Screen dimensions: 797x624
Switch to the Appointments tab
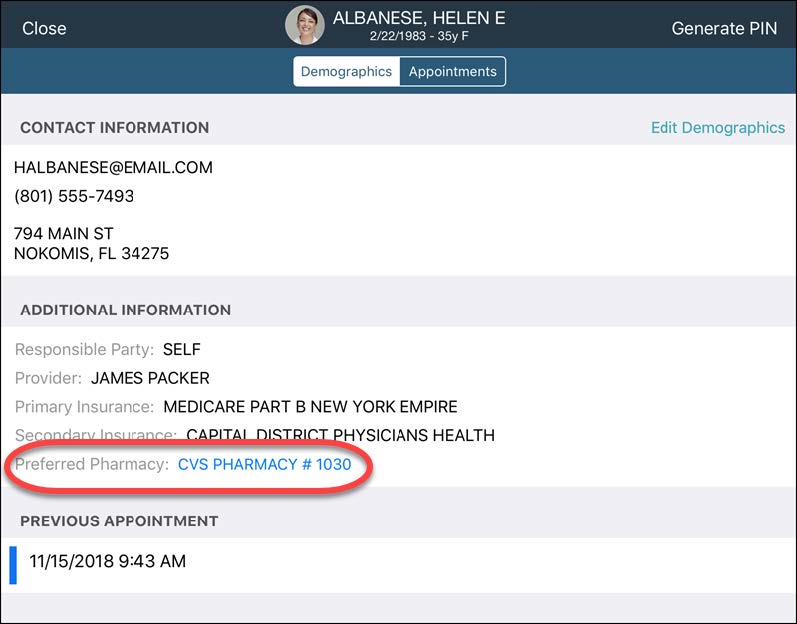pyautogui.click(x=452, y=72)
